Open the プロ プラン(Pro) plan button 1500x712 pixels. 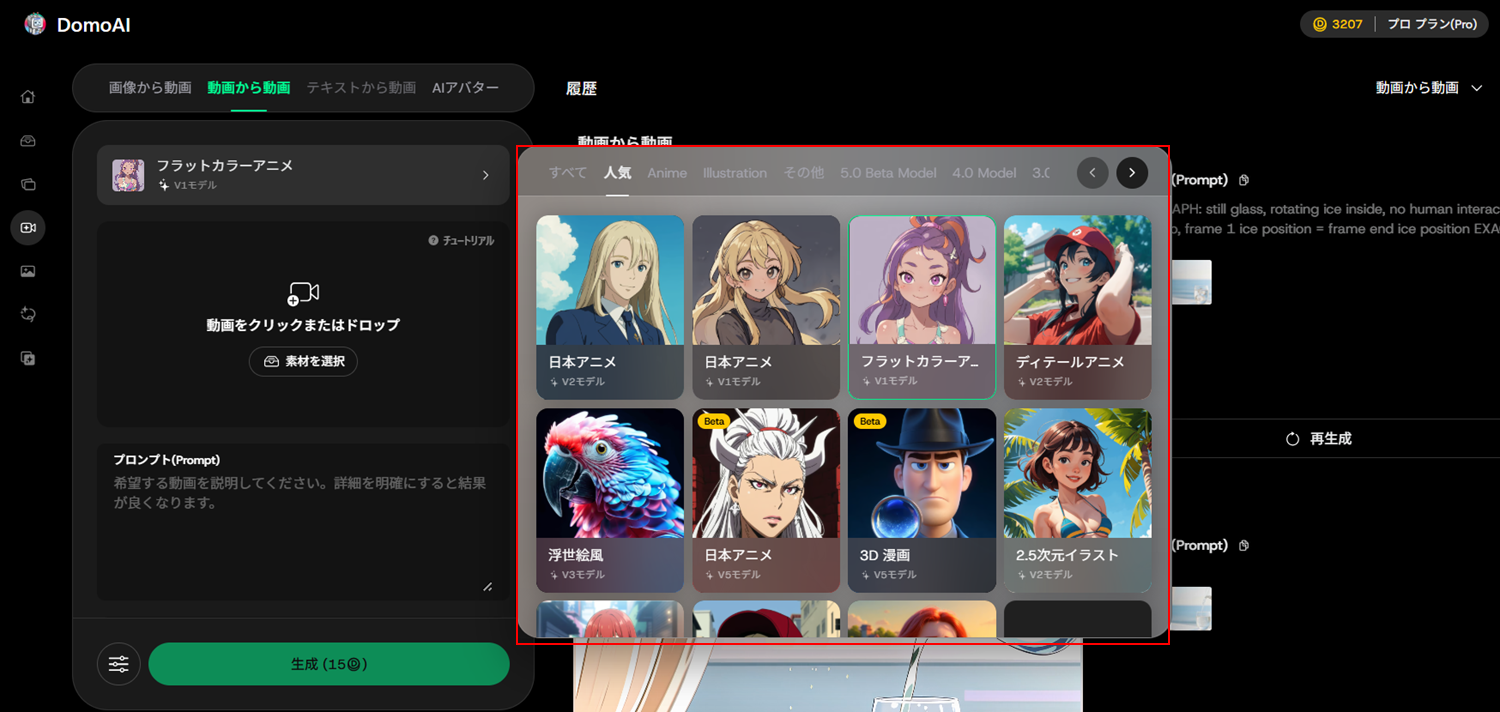(1432, 24)
